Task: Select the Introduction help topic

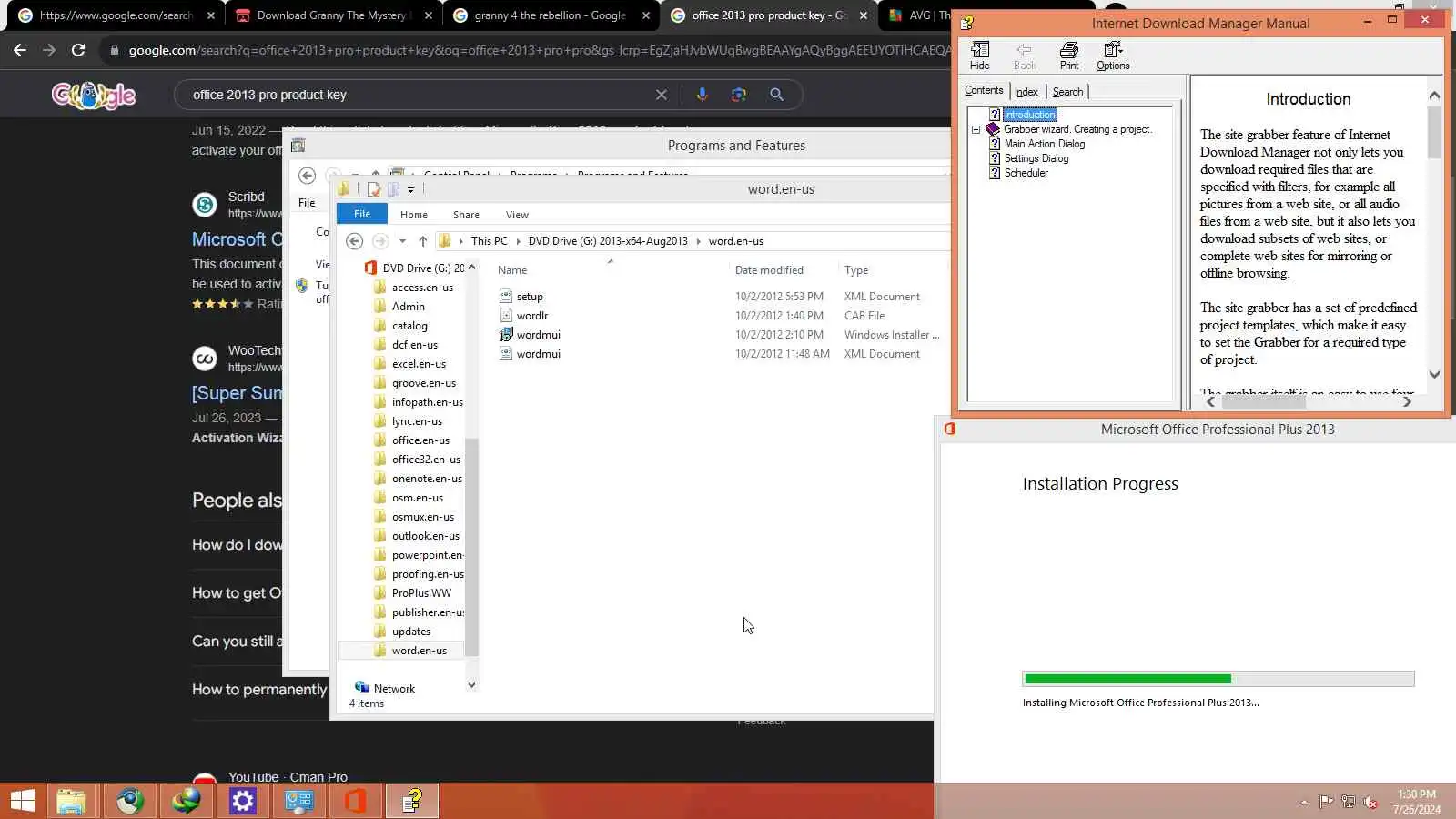Action: point(1030,115)
